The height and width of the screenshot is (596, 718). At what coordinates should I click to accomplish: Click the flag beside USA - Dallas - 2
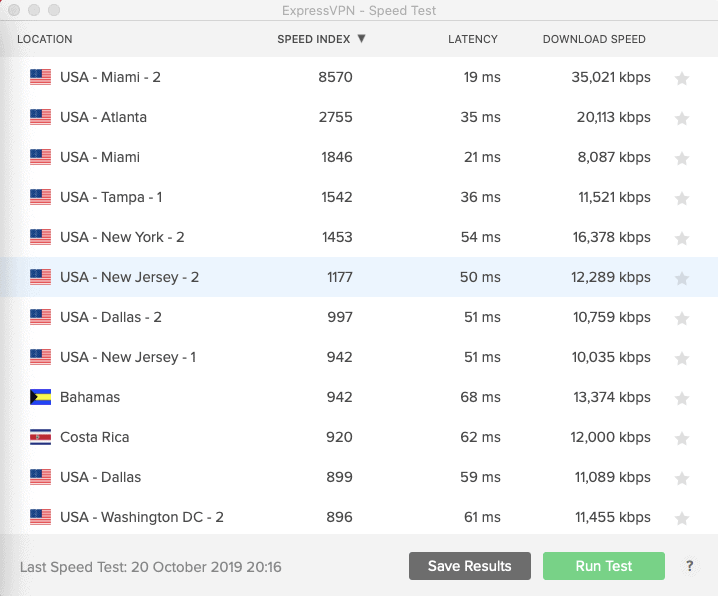[x=40, y=317]
